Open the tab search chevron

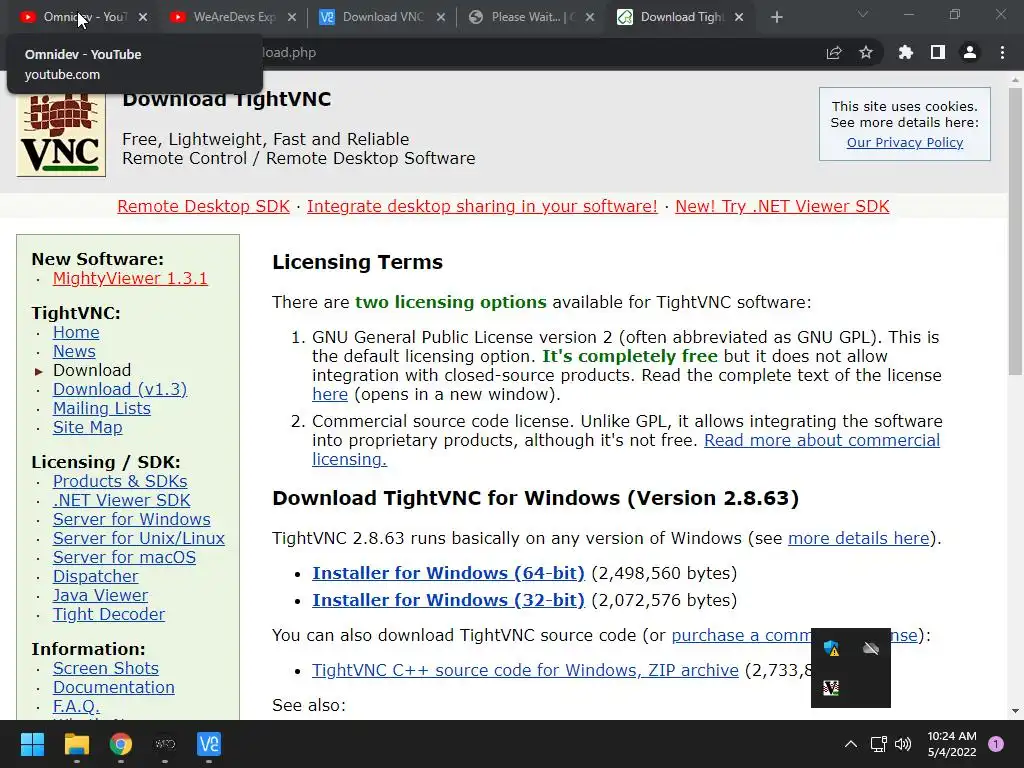point(863,14)
